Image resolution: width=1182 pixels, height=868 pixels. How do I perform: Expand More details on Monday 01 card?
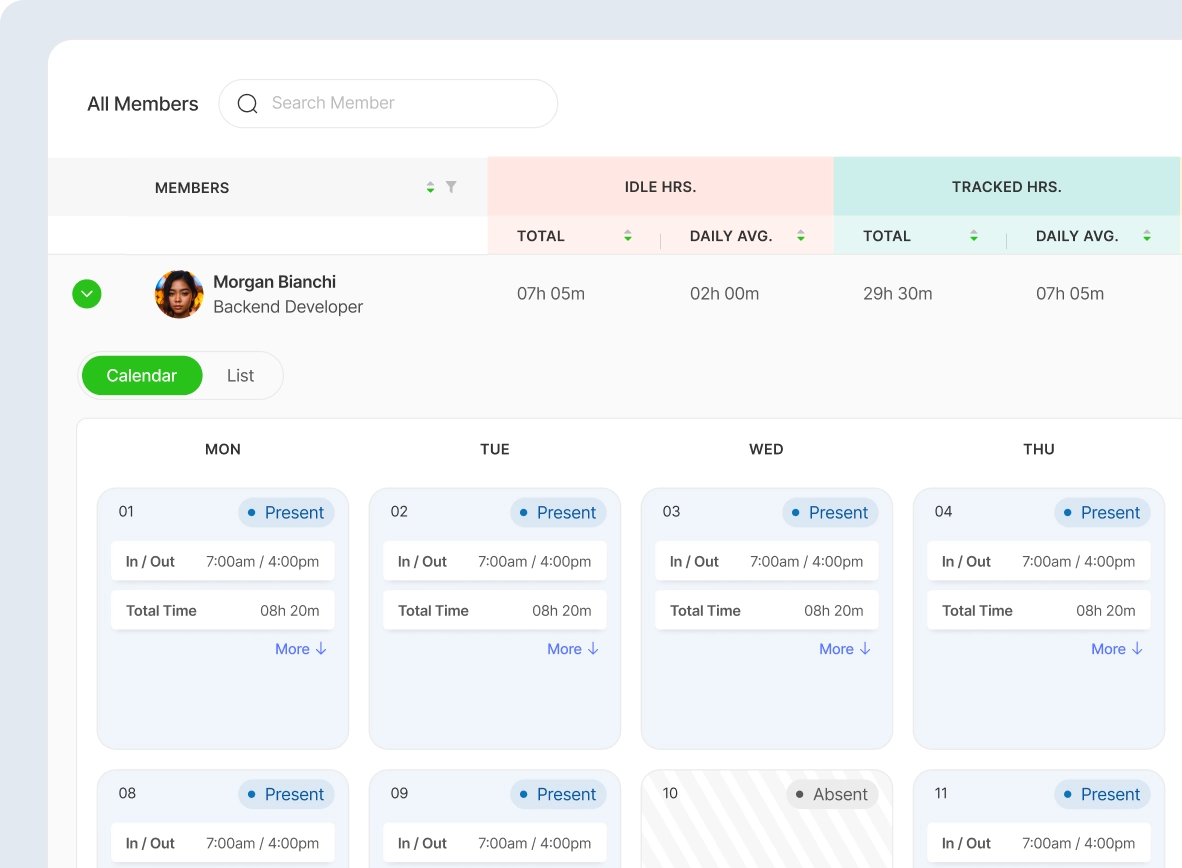[301, 649]
